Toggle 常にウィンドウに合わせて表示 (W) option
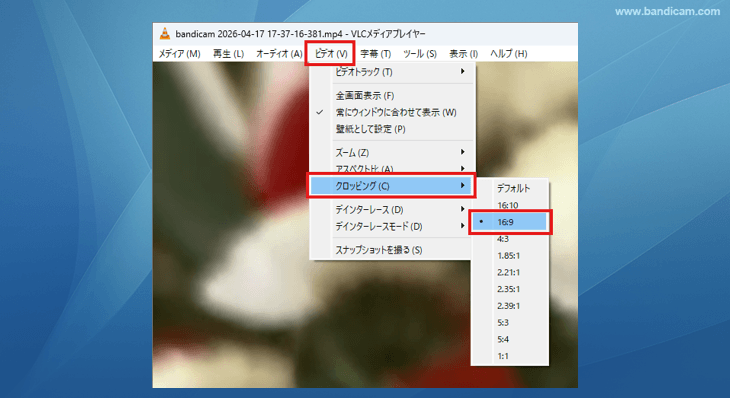 coord(392,112)
